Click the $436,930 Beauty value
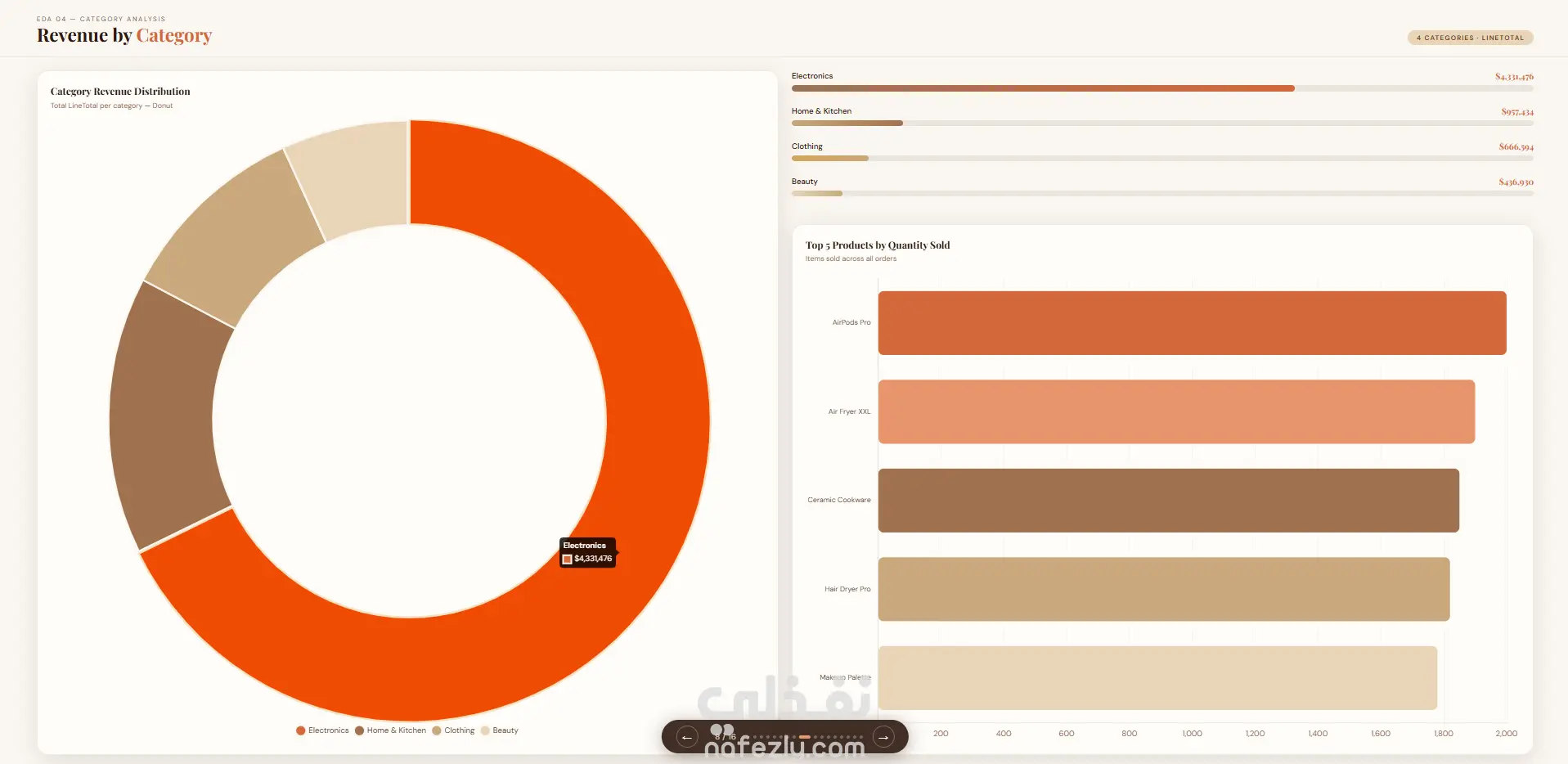Viewport: 1568px width, 764px height. click(x=1516, y=182)
